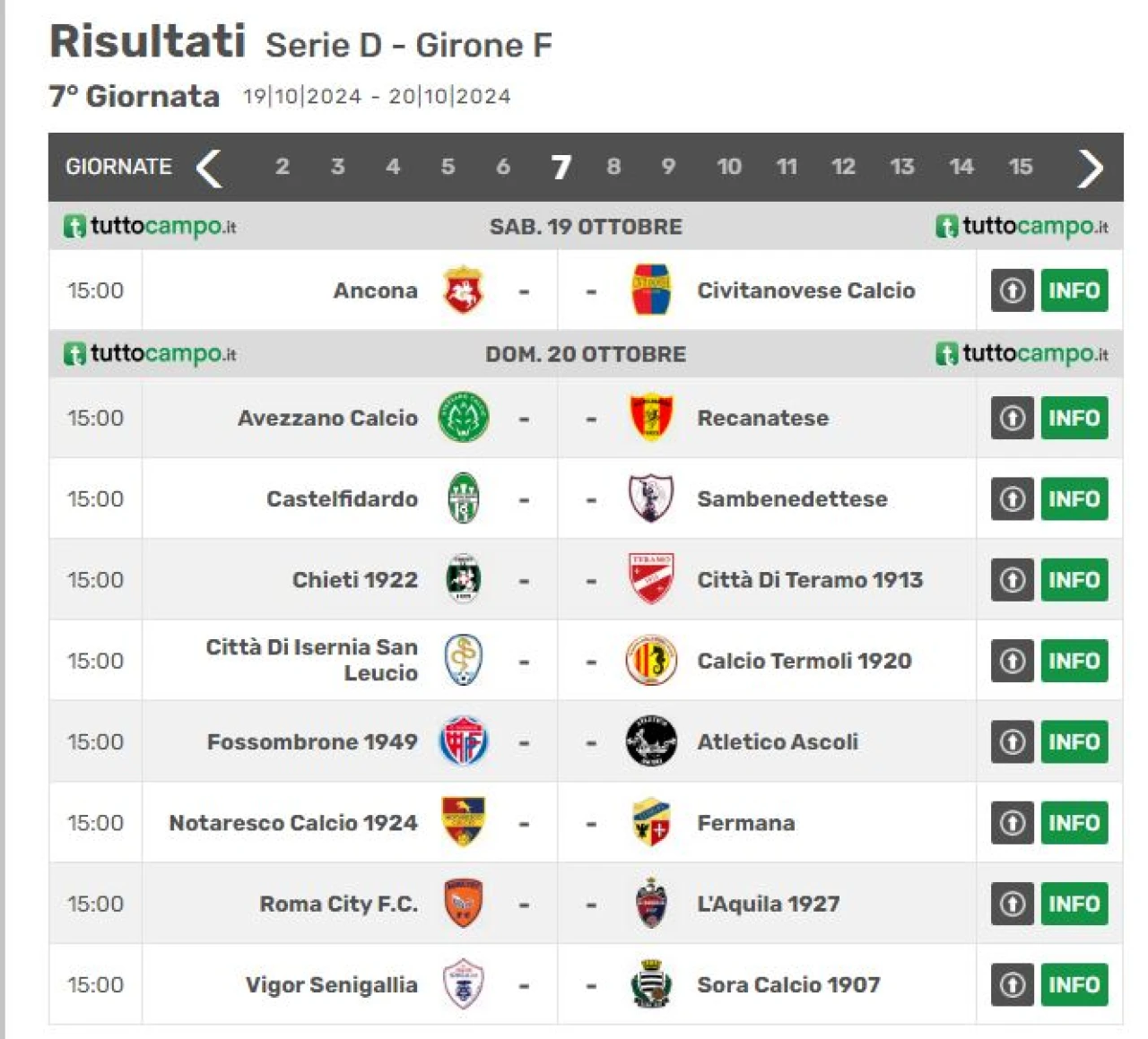Jump to giornata 2
The image size is (1148, 1039).
(283, 167)
